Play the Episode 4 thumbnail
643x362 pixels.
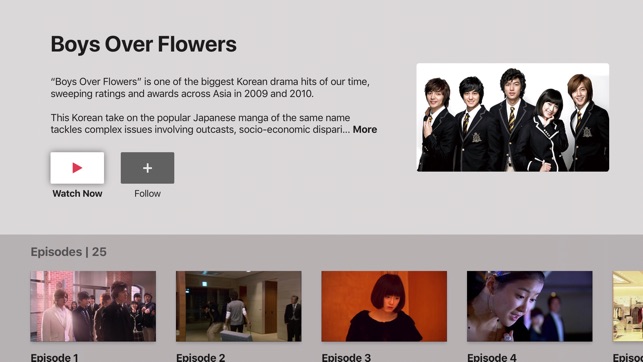click(529, 306)
